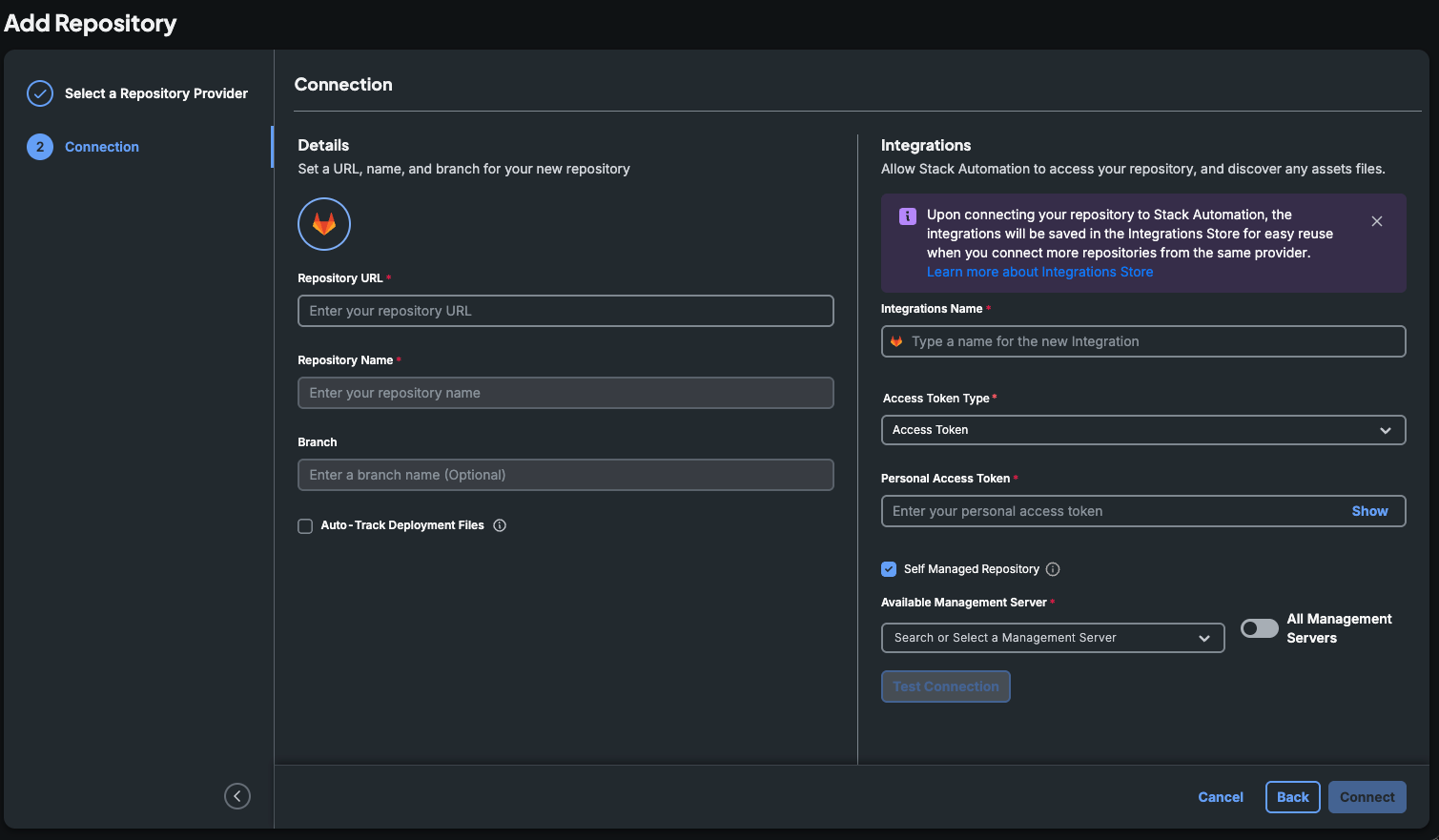This screenshot has width=1439, height=840.
Task: Click the Details section heading
Action: [x=323, y=145]
